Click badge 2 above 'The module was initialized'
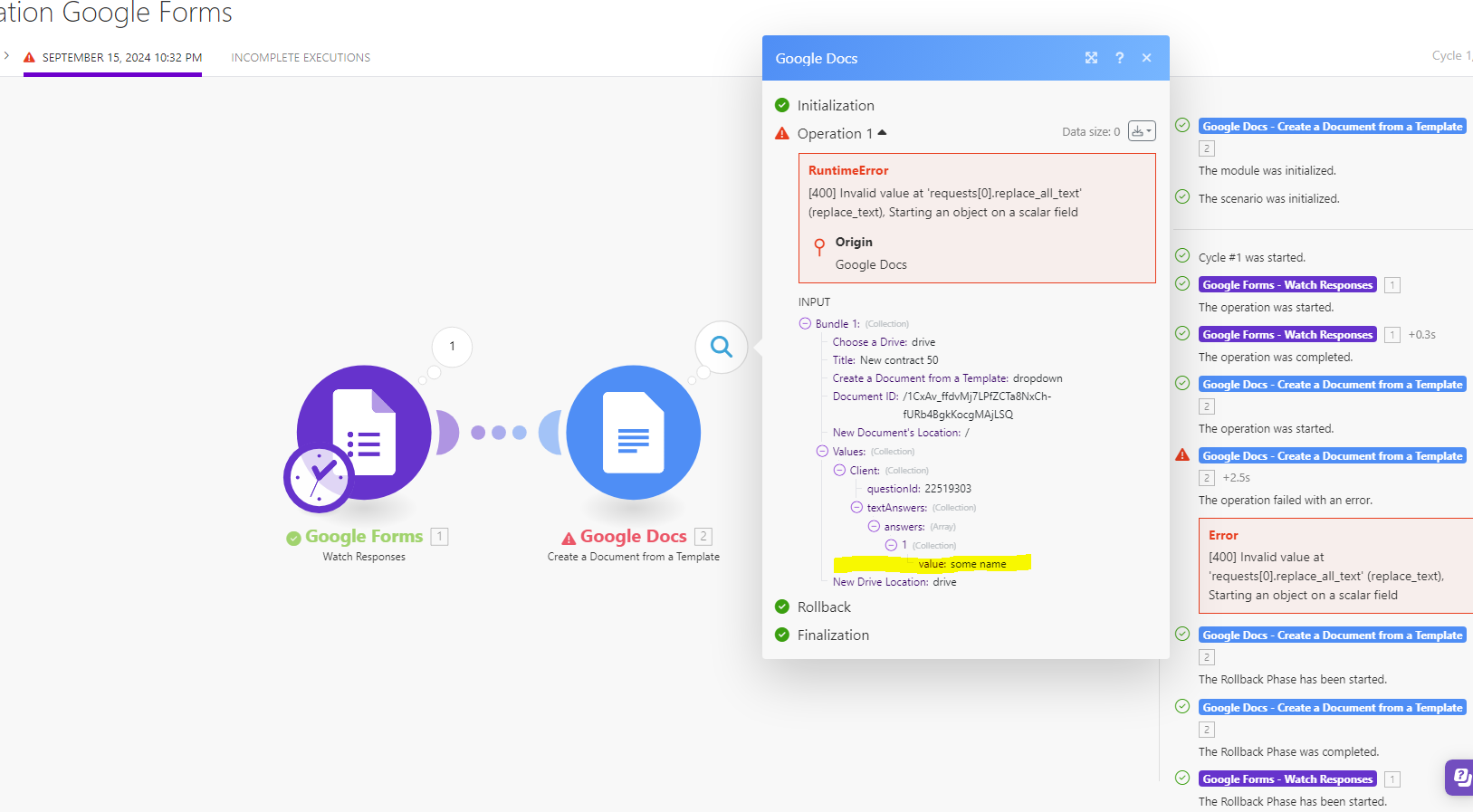The image size is (1473, 812). [x=1207, y=148]
